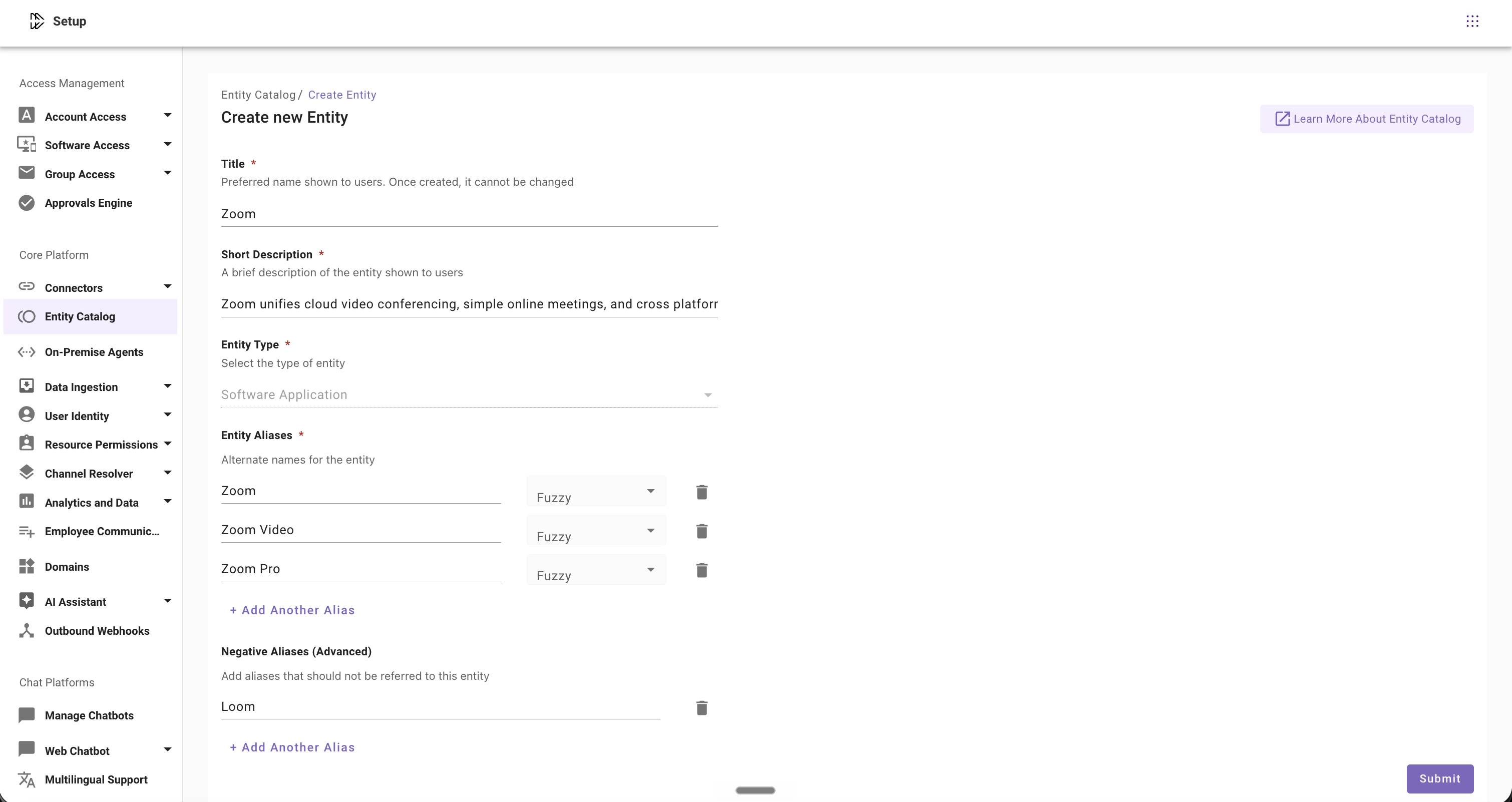Expand the Analytics and Data arrow
Viewport: 1512px width, 802px height.
pos(167,502)
